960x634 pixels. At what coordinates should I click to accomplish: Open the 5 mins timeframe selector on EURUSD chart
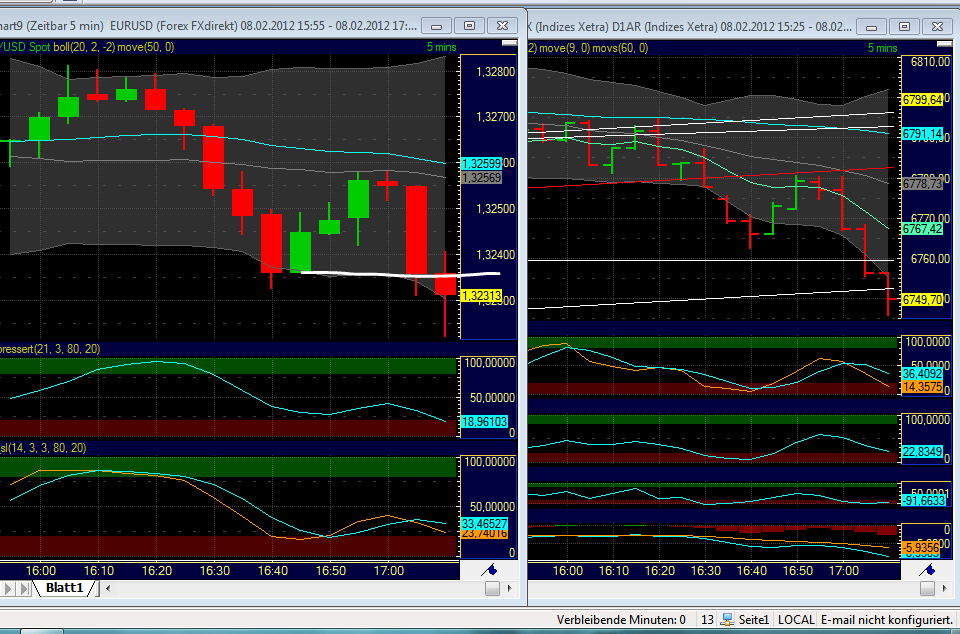pos(441,46)
